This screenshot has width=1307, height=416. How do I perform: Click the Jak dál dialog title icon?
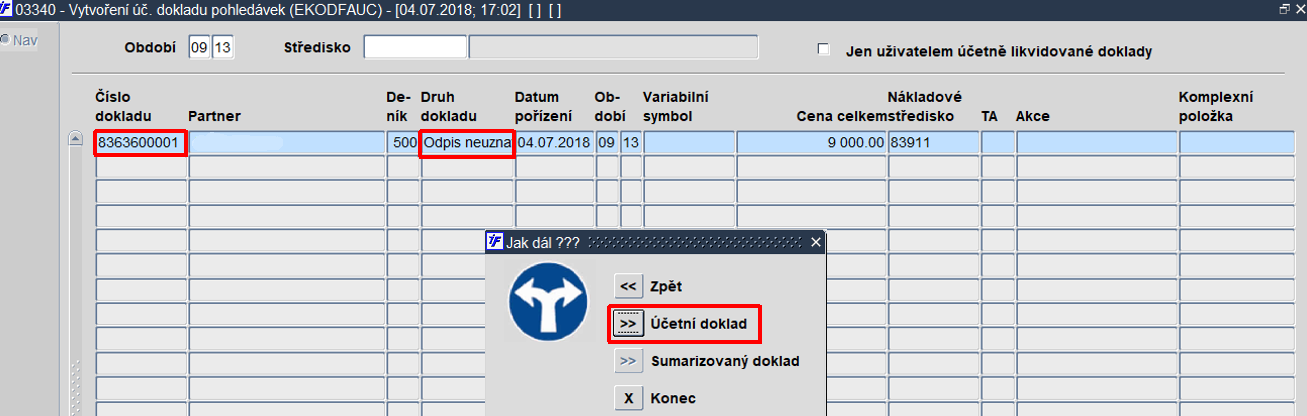click(495, 242)
